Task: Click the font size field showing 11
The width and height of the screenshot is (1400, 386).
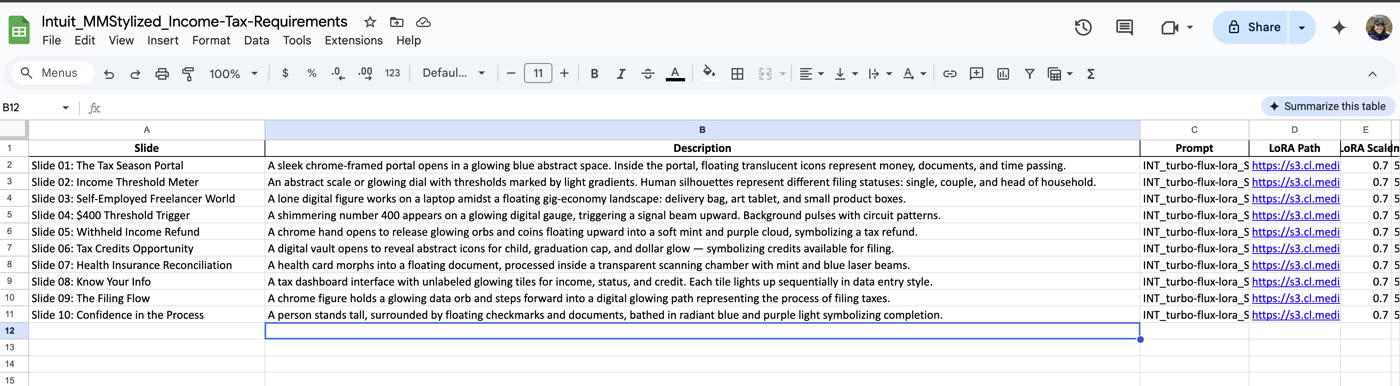Action: (538, 74)
